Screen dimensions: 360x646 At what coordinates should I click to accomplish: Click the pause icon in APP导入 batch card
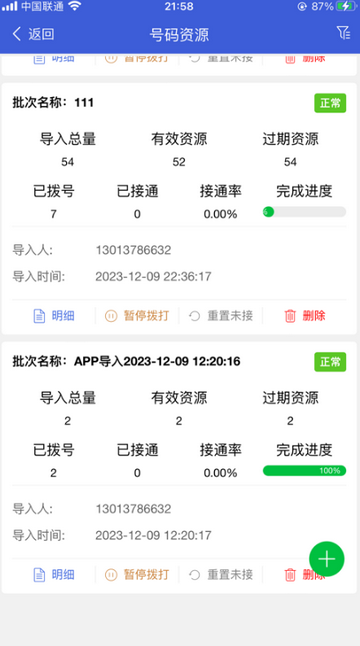pyautogui.click(x=111, y=575)
